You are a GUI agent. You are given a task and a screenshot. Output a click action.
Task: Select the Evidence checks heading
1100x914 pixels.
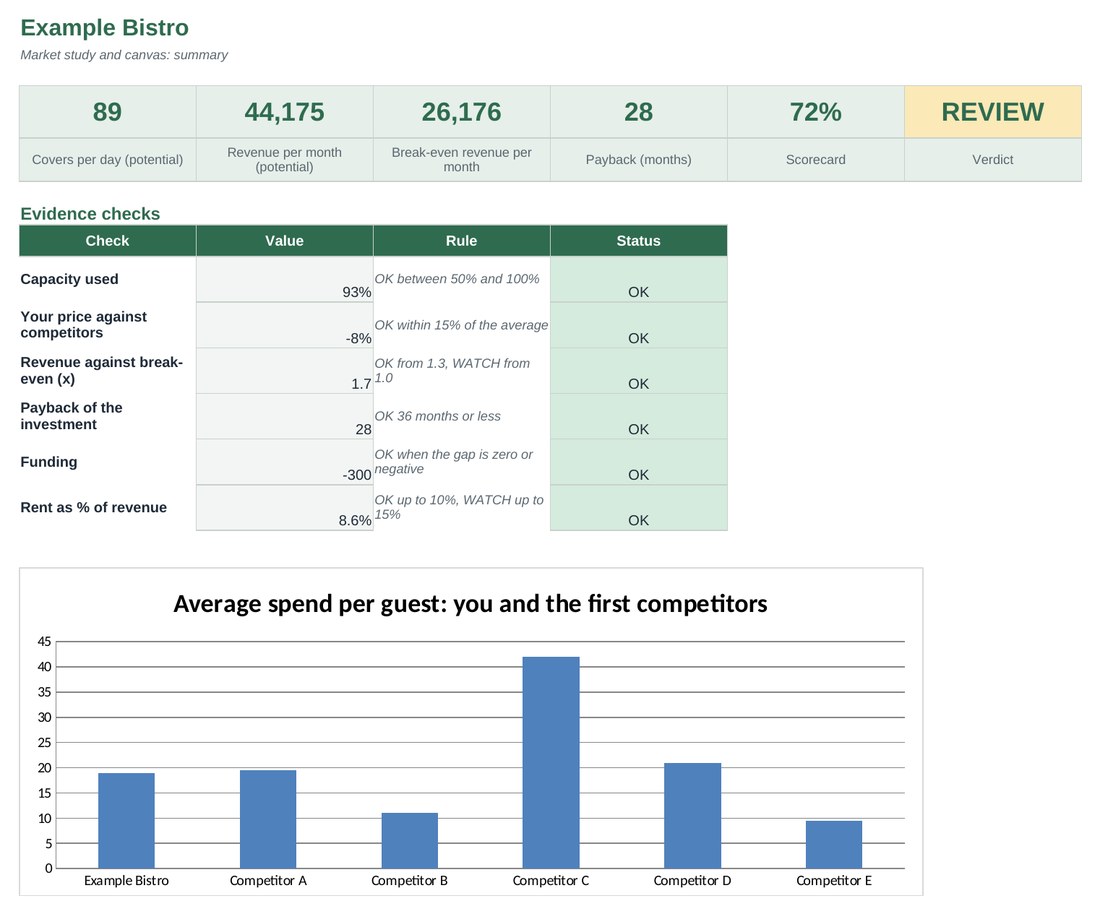90,213
